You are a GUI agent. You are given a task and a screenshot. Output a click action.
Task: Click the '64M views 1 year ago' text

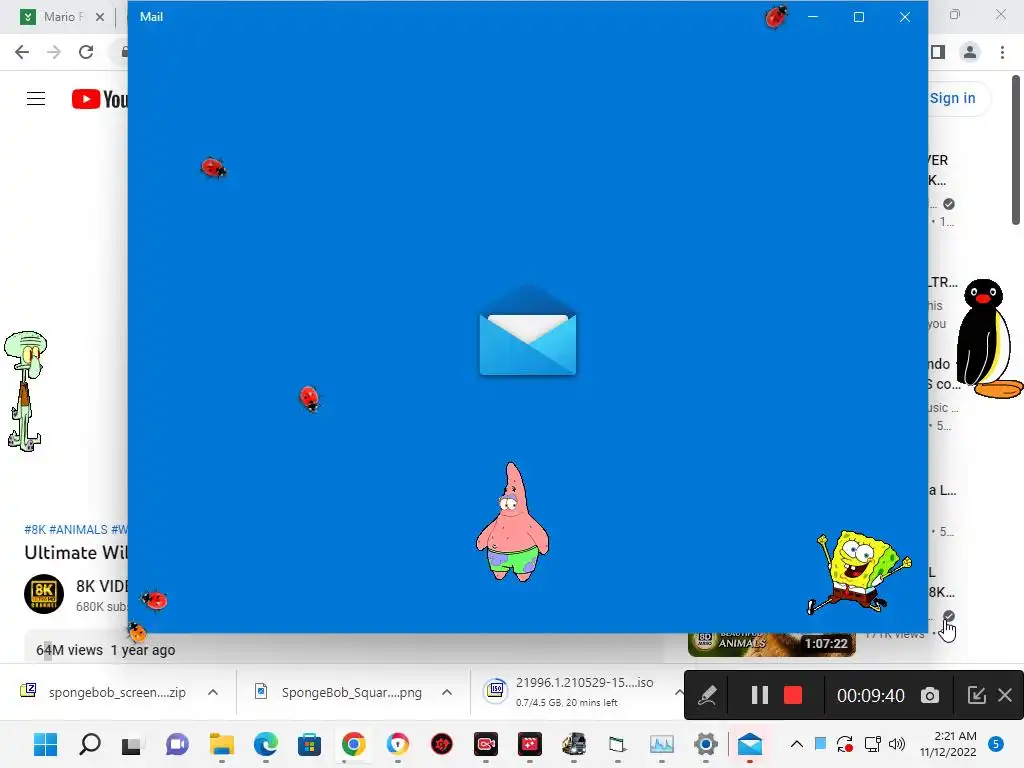click(106, 650)
